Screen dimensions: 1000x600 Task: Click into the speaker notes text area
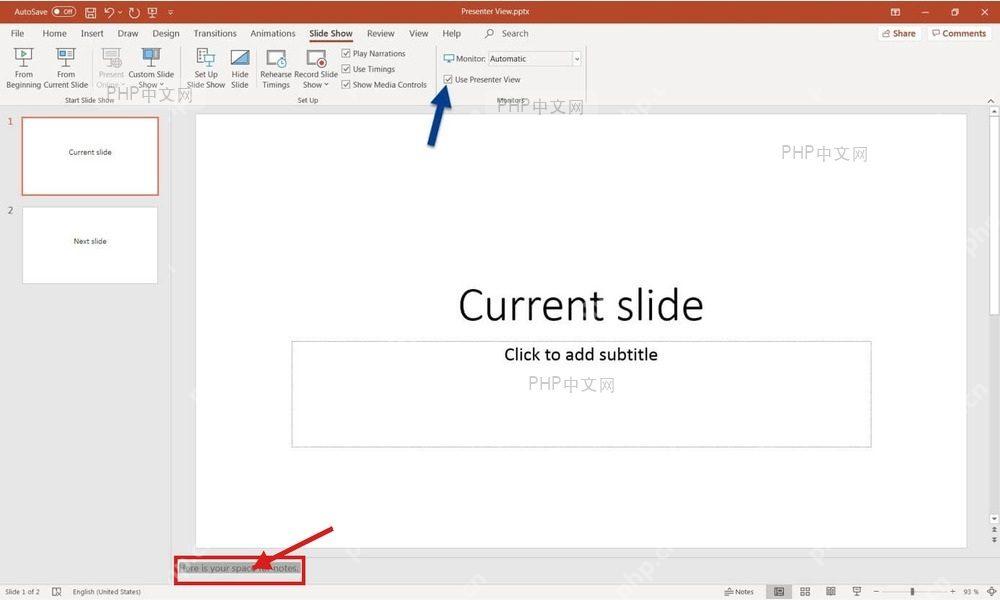(239, 568)
